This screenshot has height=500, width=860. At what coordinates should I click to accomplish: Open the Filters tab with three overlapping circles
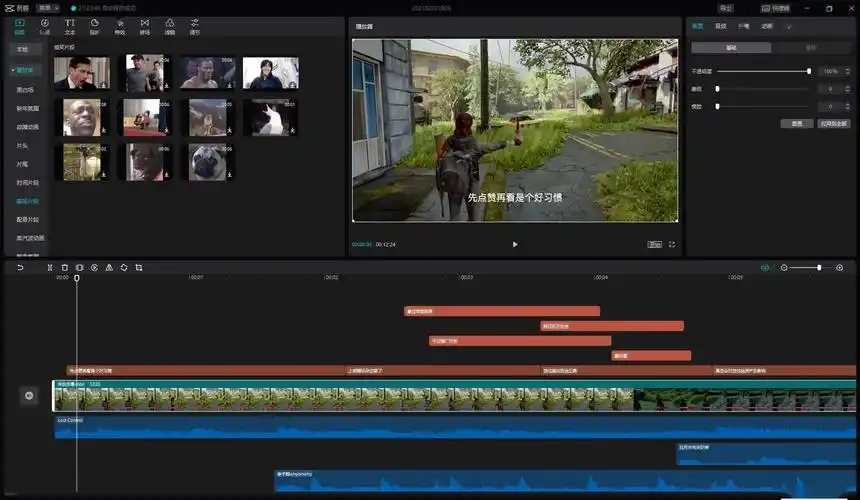[170, 26]
